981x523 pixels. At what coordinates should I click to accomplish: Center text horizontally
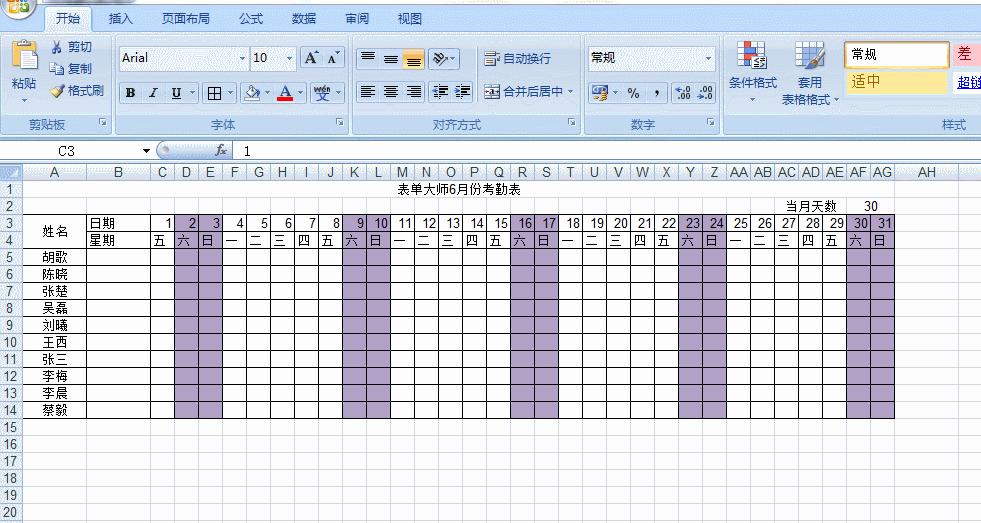click(x=391, y=92)
